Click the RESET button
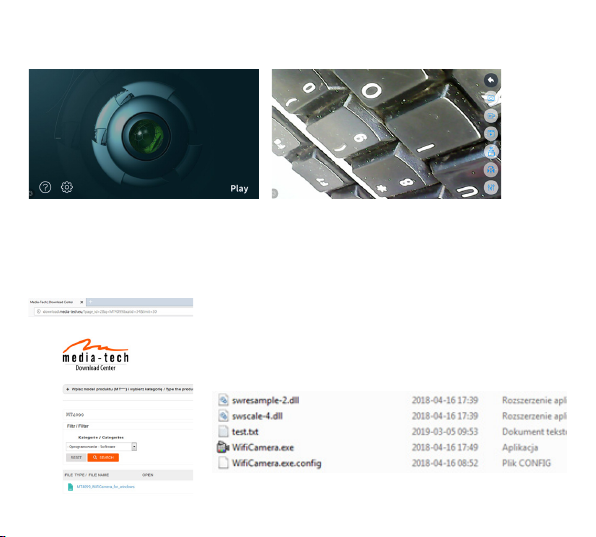 [x=76, y=458]
